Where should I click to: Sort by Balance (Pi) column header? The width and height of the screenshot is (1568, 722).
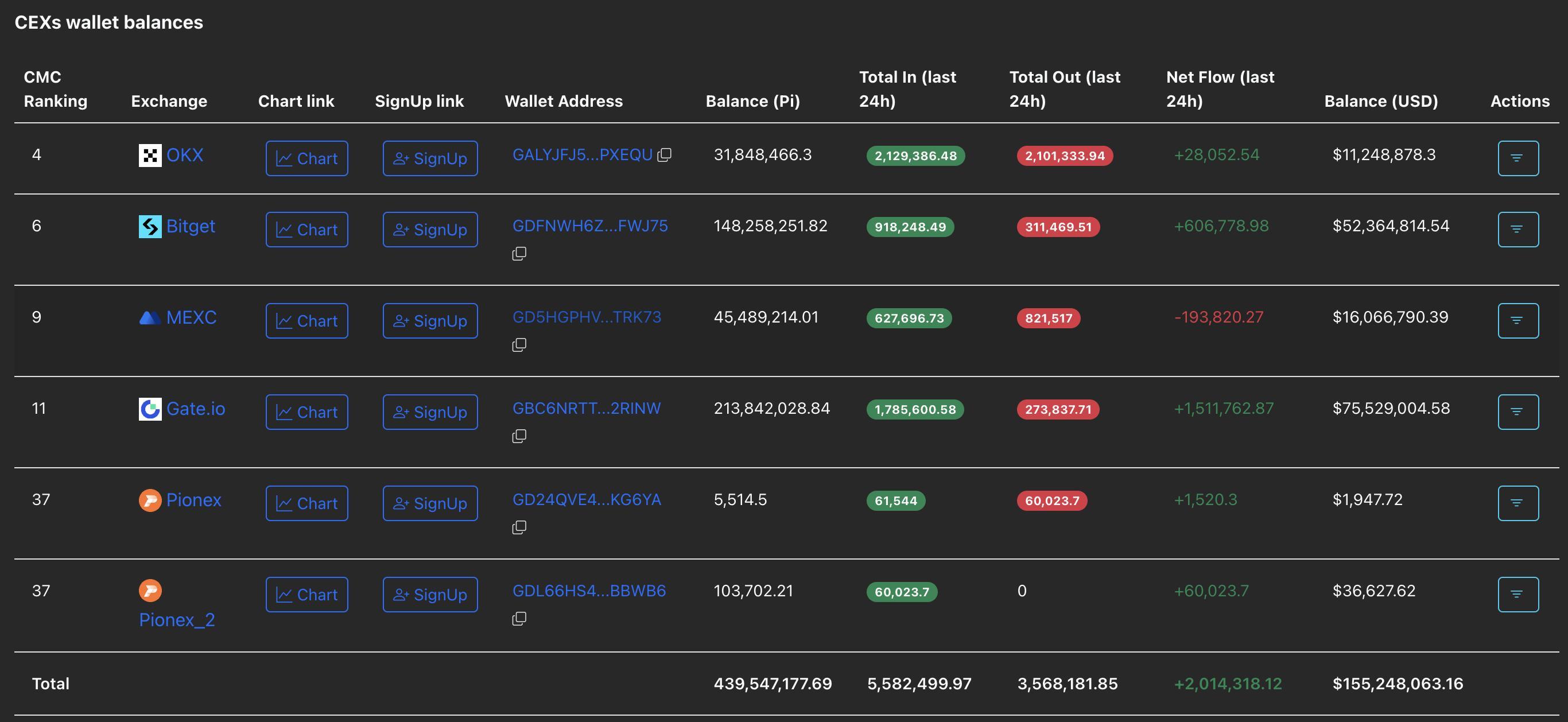(752, 101)
